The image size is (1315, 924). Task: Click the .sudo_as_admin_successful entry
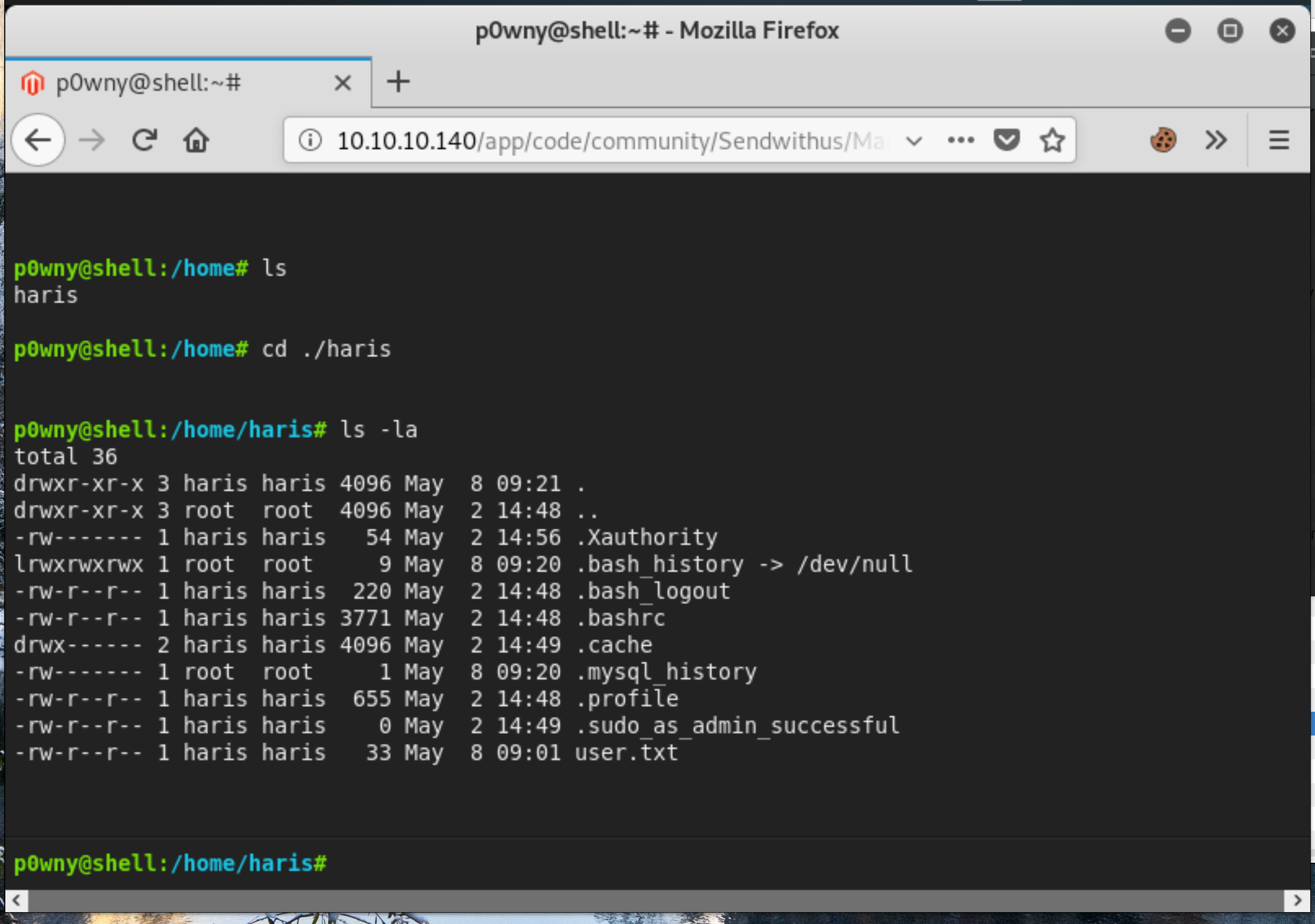click(x=738, y=726)
